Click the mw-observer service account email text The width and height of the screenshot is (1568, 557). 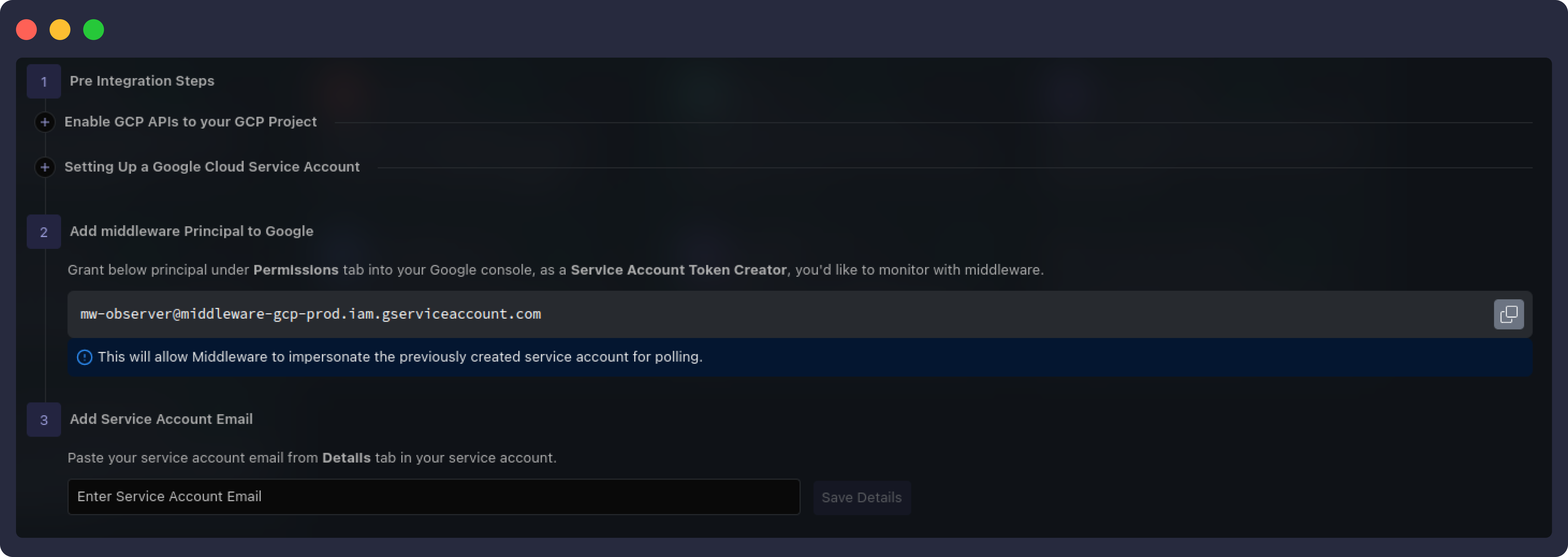click(x=310, y=314)
